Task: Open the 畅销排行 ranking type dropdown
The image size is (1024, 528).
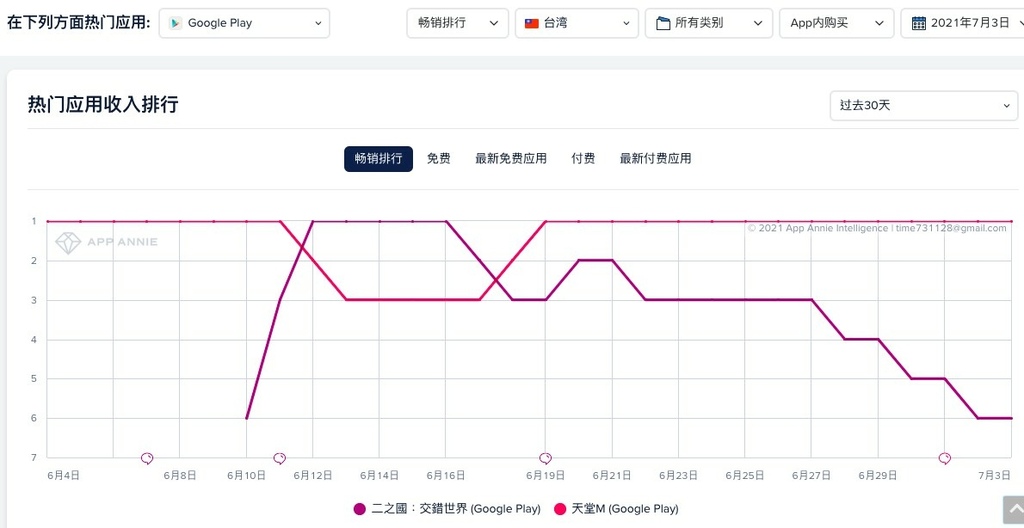Action: tap(458, 23)
